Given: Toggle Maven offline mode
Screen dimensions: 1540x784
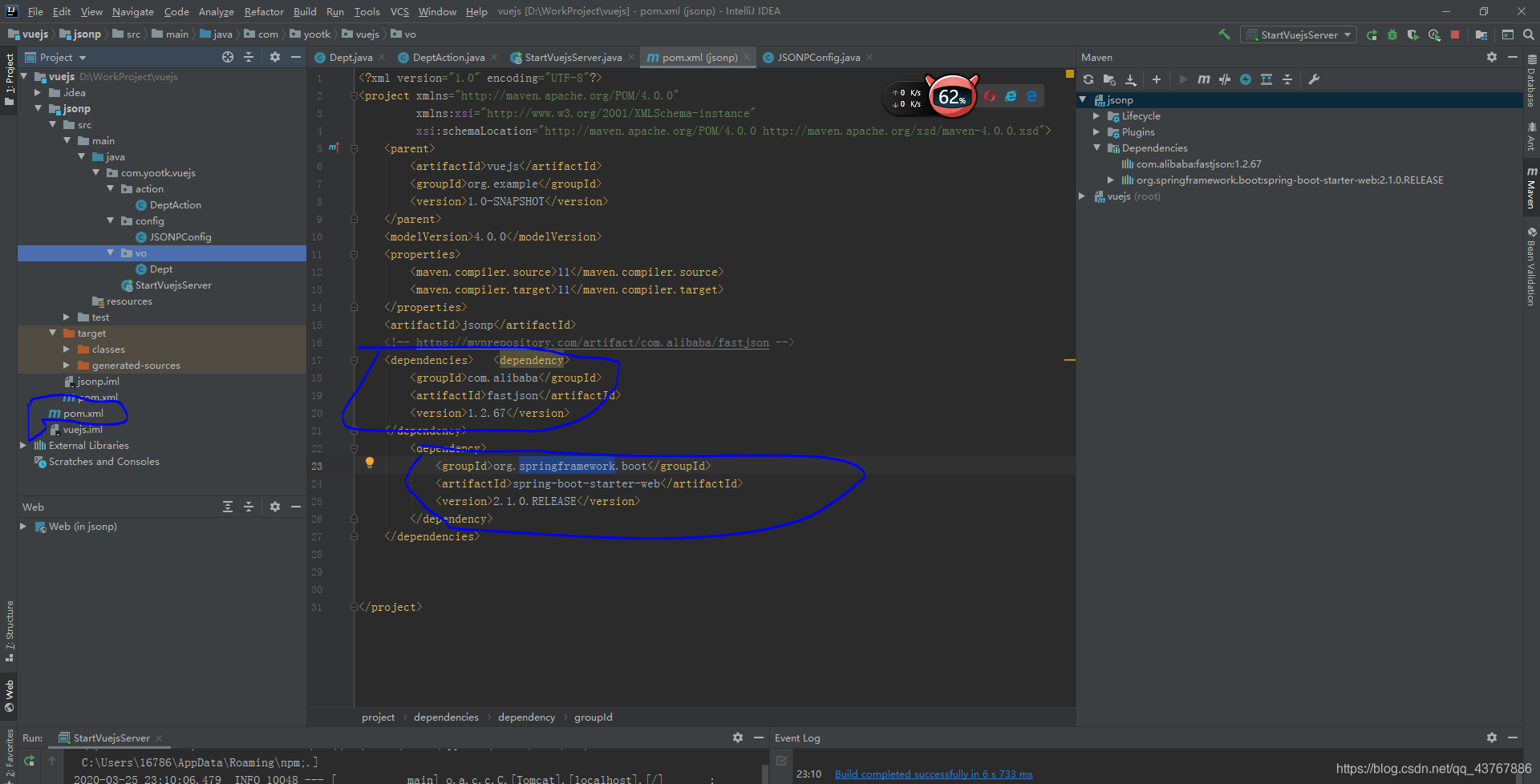Looking at the screenshot, I should click(1246, 79).
